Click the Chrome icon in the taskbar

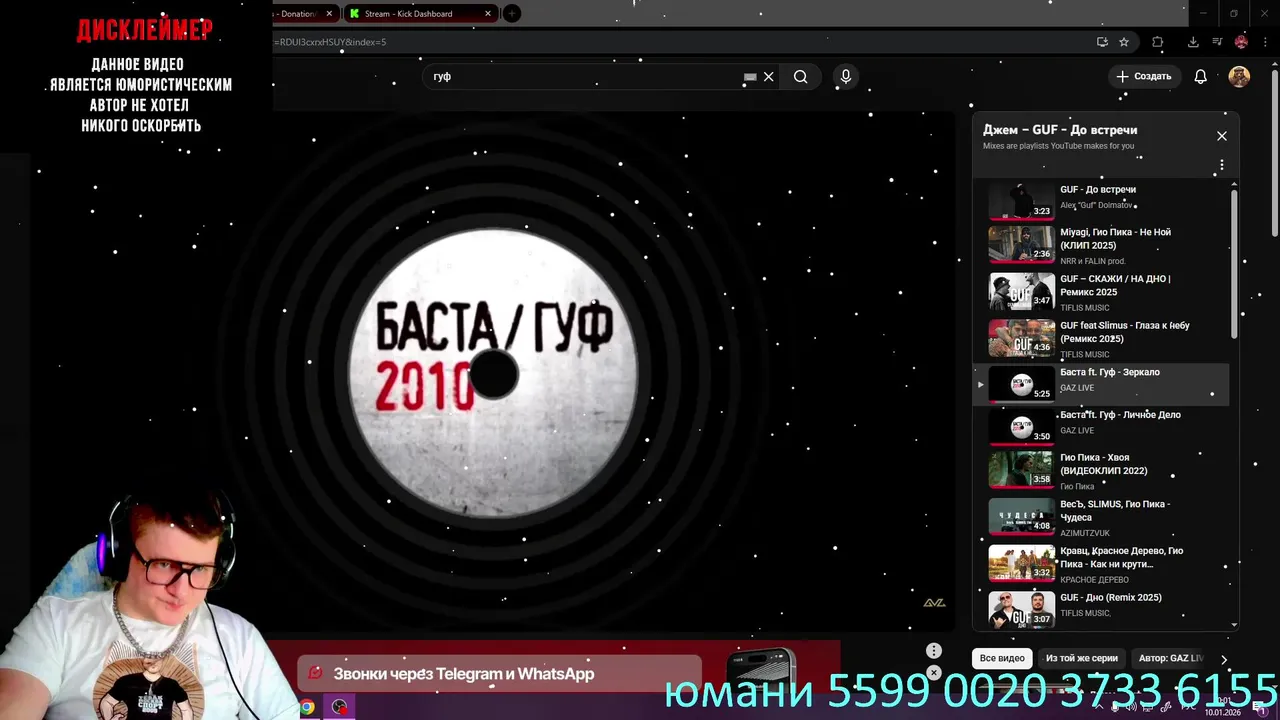point(307,707)
